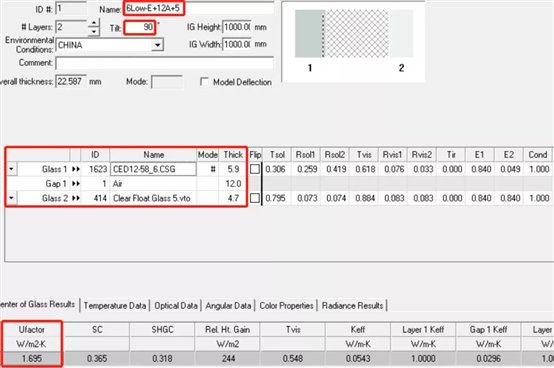Click the Comment input field
The width and height of the screenshot is (554, 368).
point(164,63)
